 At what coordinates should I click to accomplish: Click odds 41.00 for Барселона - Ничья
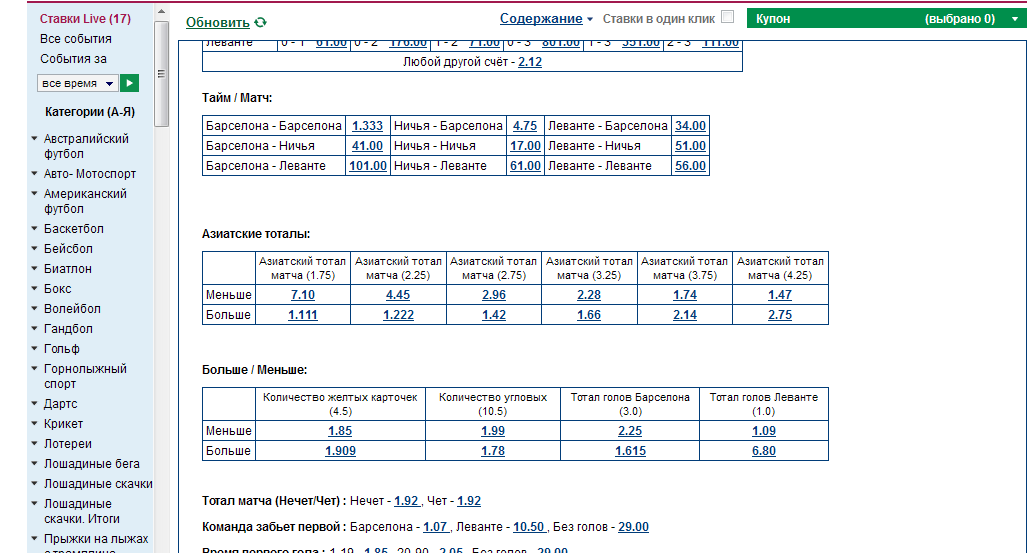tap(367, 145)
